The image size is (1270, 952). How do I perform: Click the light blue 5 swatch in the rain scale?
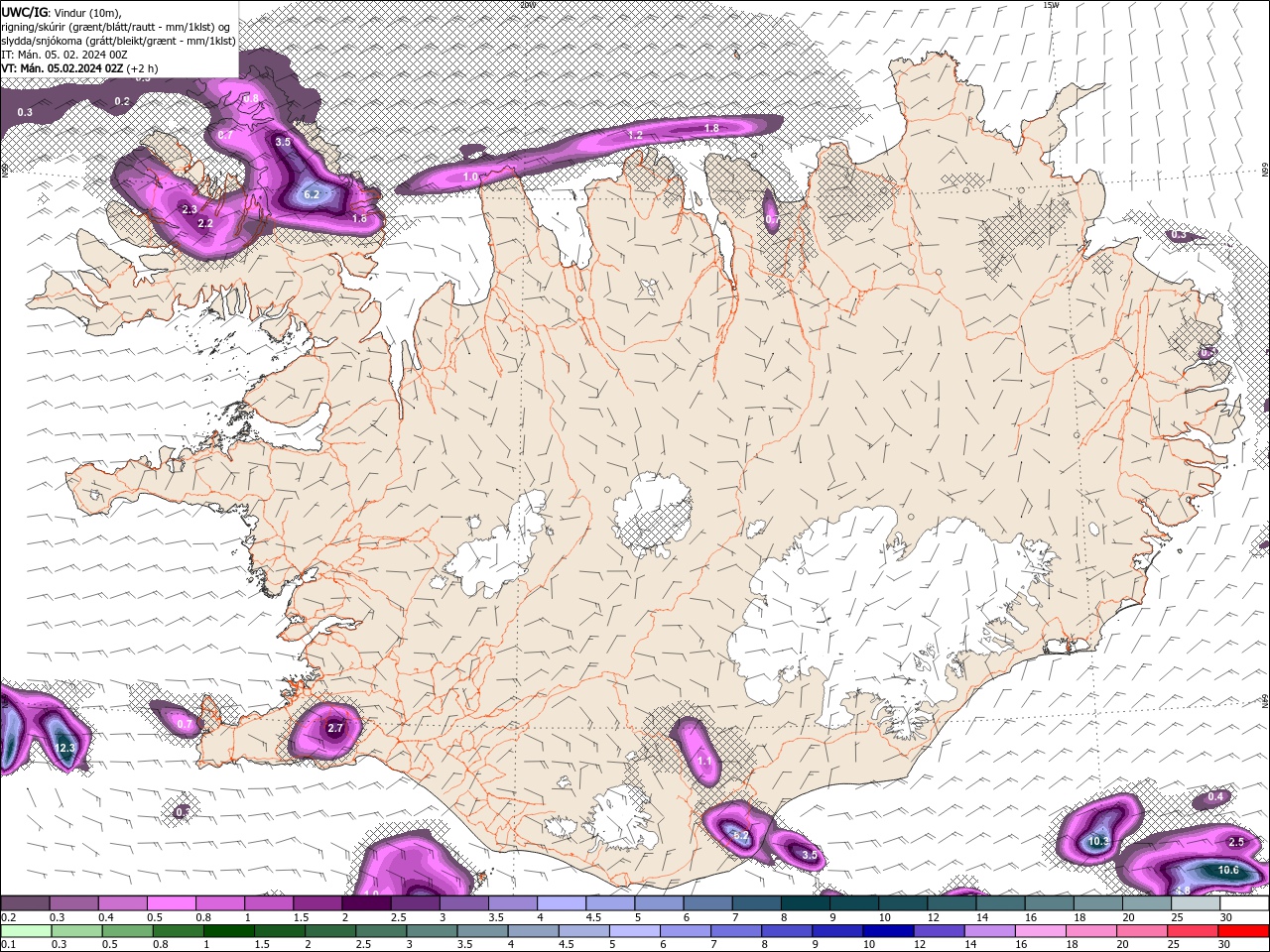(635, 931)
